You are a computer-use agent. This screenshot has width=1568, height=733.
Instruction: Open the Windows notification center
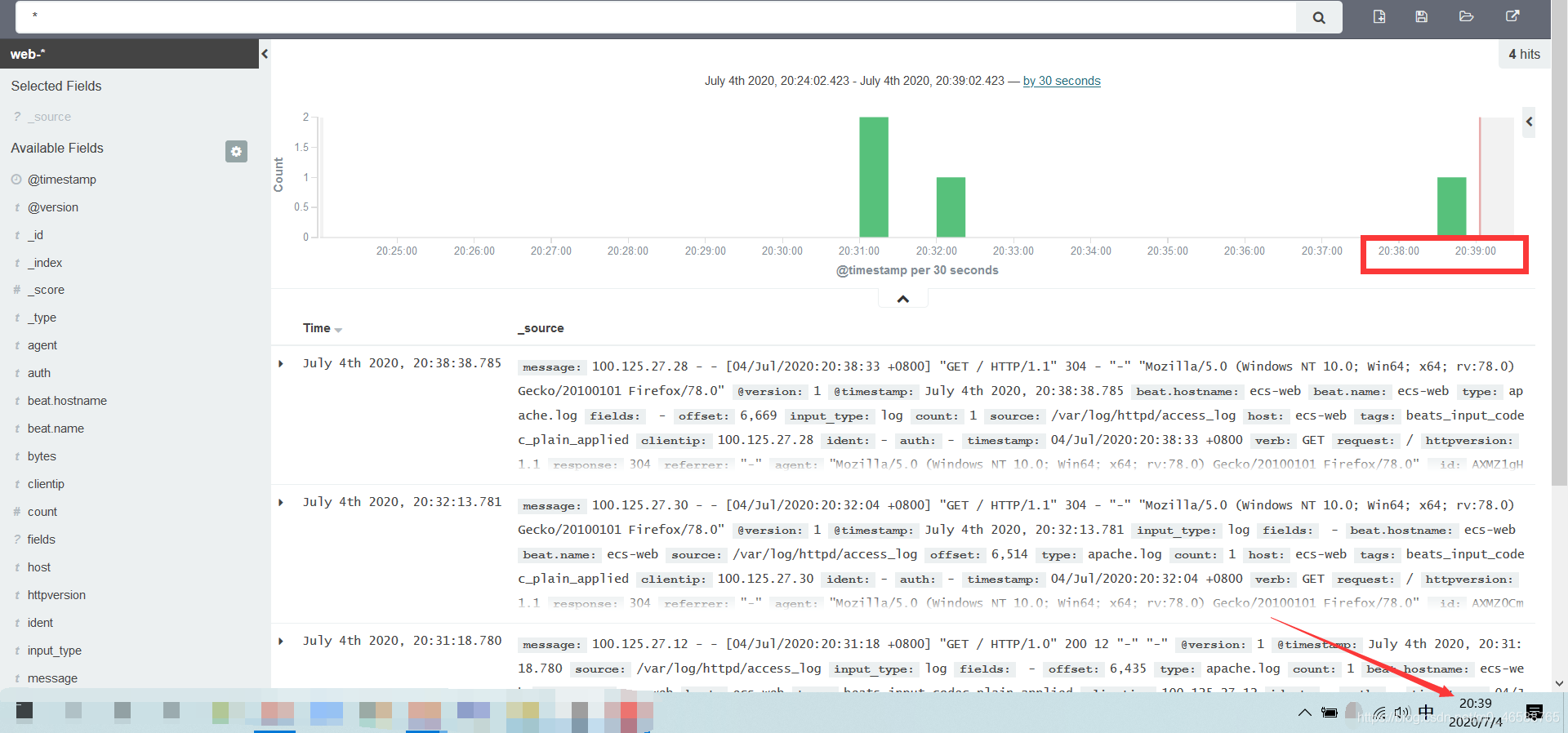(1535, 713)
